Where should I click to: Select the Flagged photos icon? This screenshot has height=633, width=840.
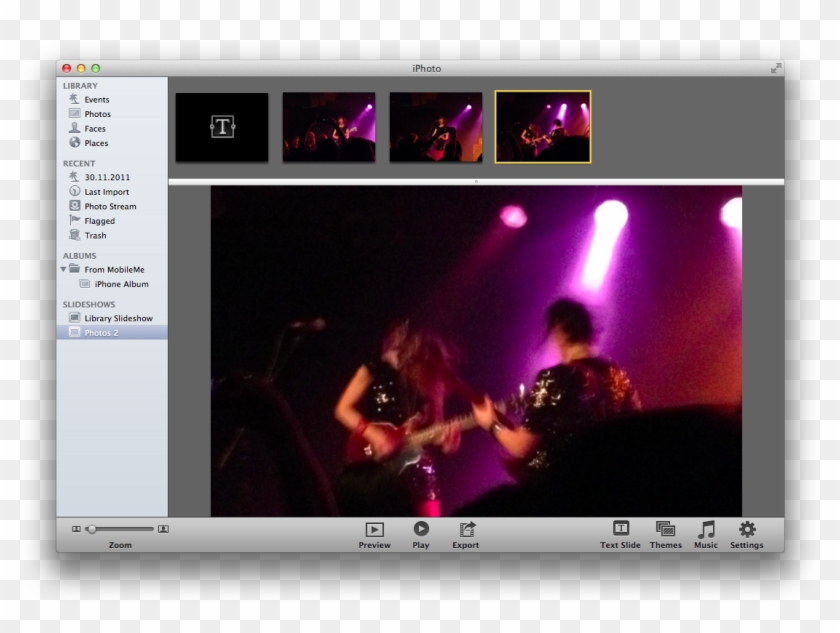(x=74, y=221)
